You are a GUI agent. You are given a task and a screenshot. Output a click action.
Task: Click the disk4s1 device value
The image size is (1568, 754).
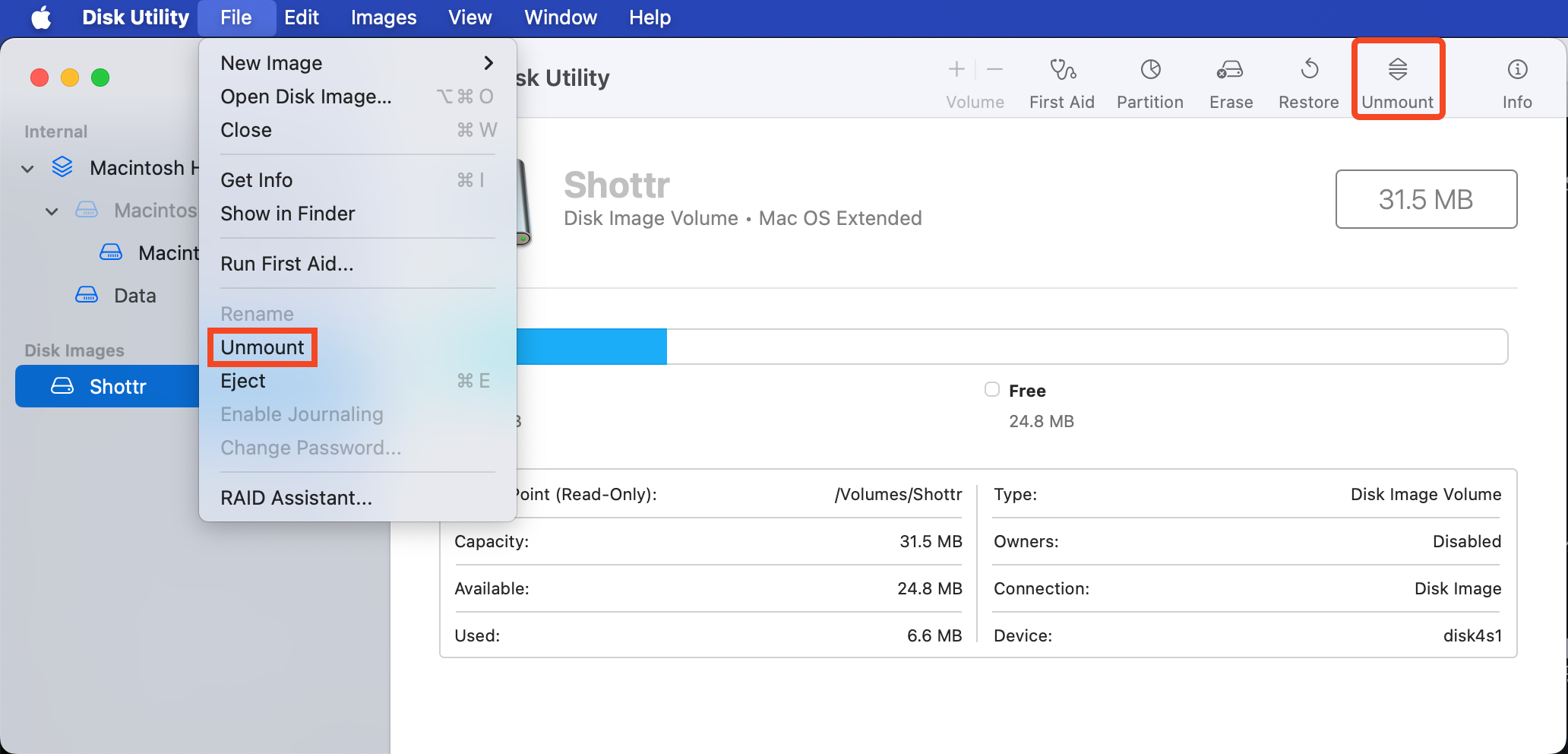click(x=1472, y=635)
